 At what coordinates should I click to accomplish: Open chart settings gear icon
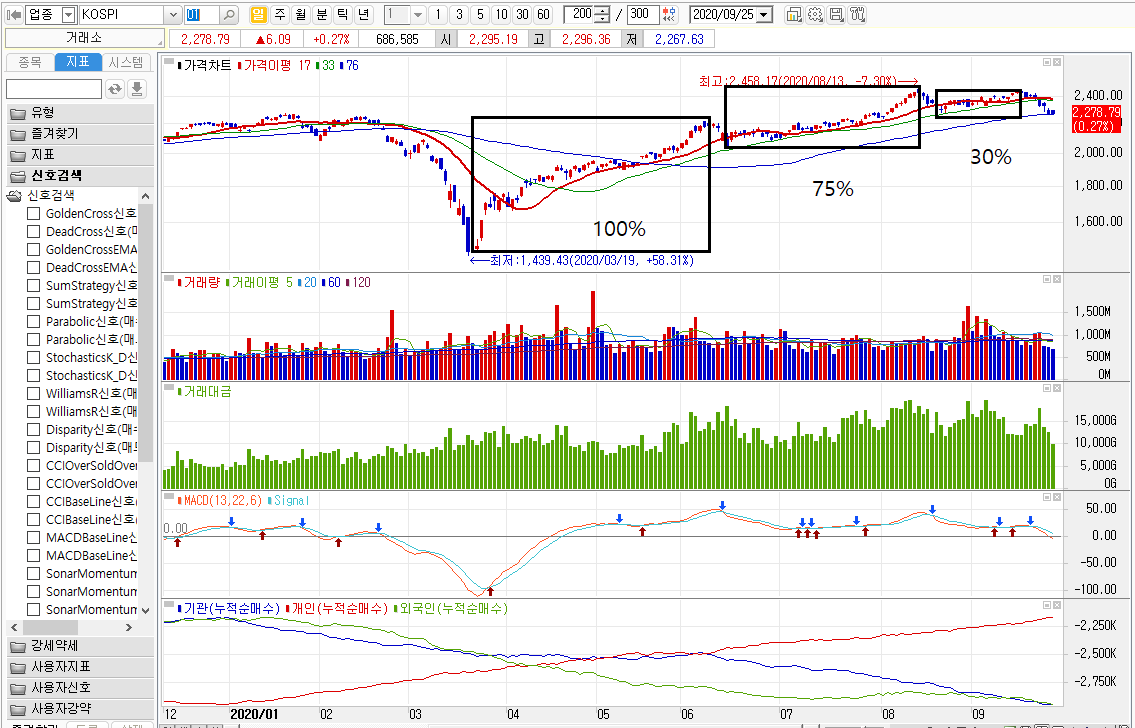tap(815, 14)
